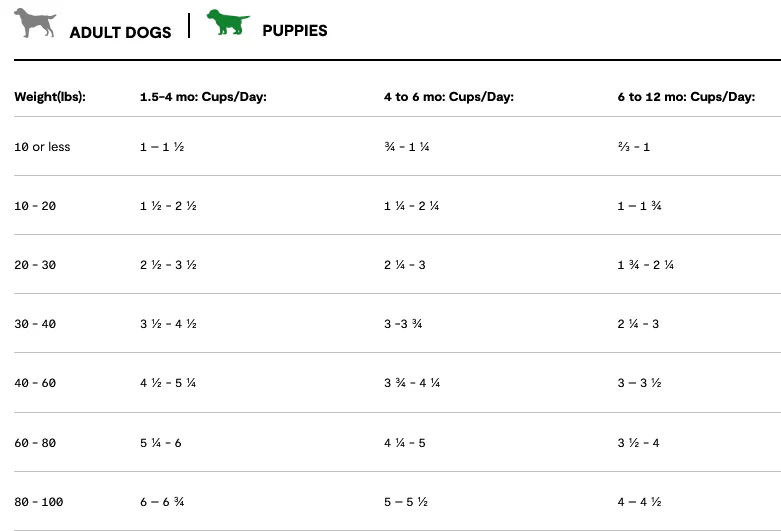Click the 5 – 5 ½ cups cell
This screenshot has width=781, height=531.
click(x=405, y=502)
